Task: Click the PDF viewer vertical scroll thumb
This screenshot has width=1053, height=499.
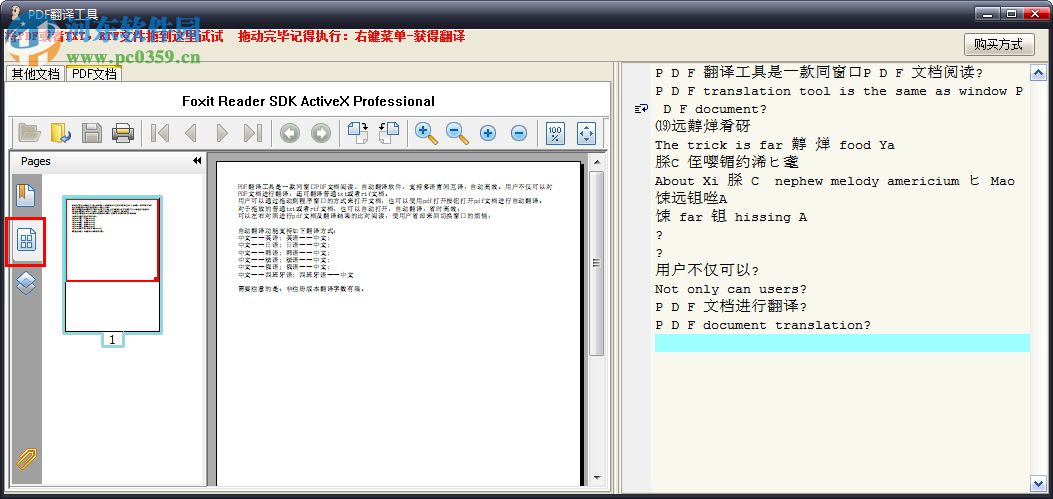Action: pos(596,263)
